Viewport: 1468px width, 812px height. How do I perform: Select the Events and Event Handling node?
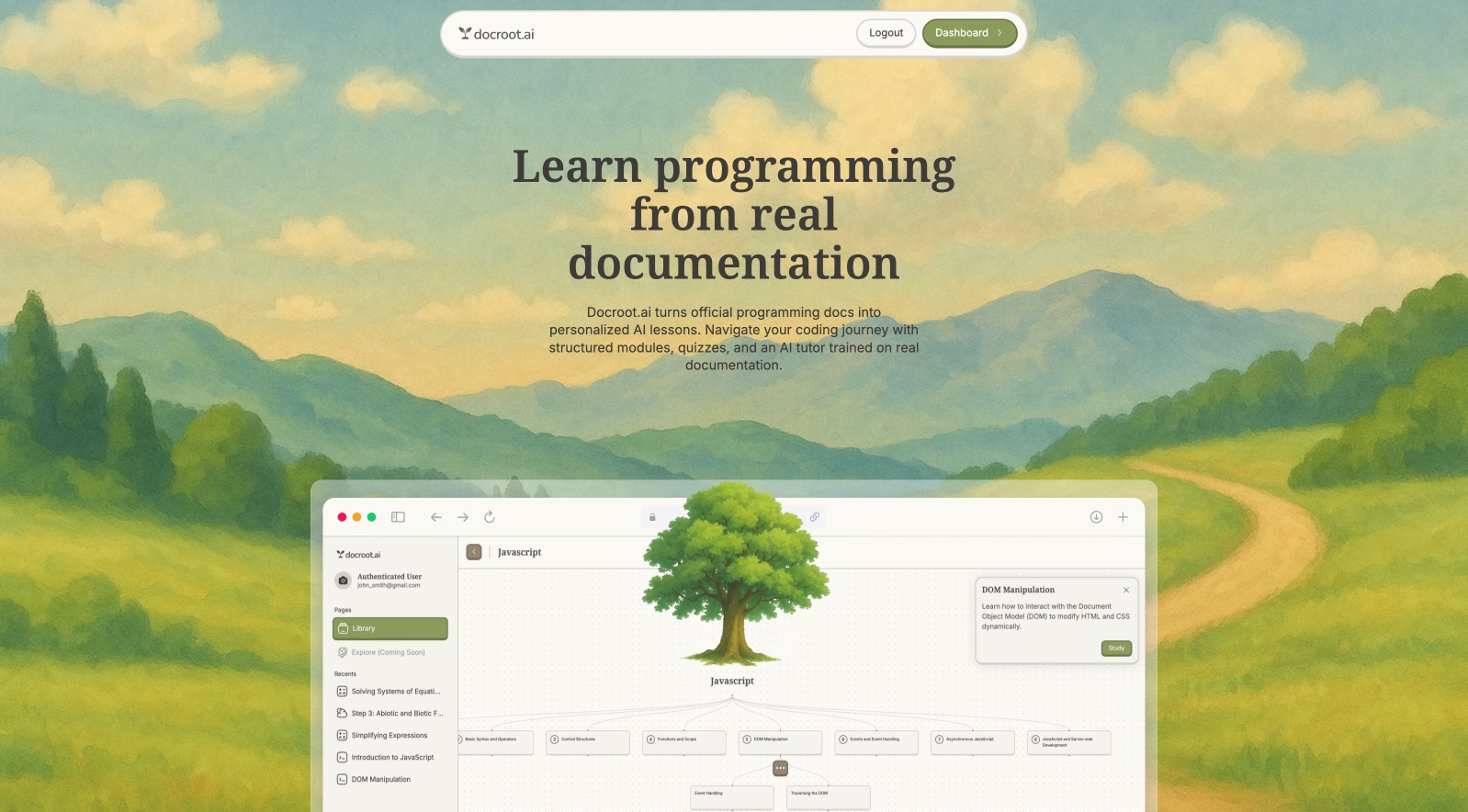(876, 742)
